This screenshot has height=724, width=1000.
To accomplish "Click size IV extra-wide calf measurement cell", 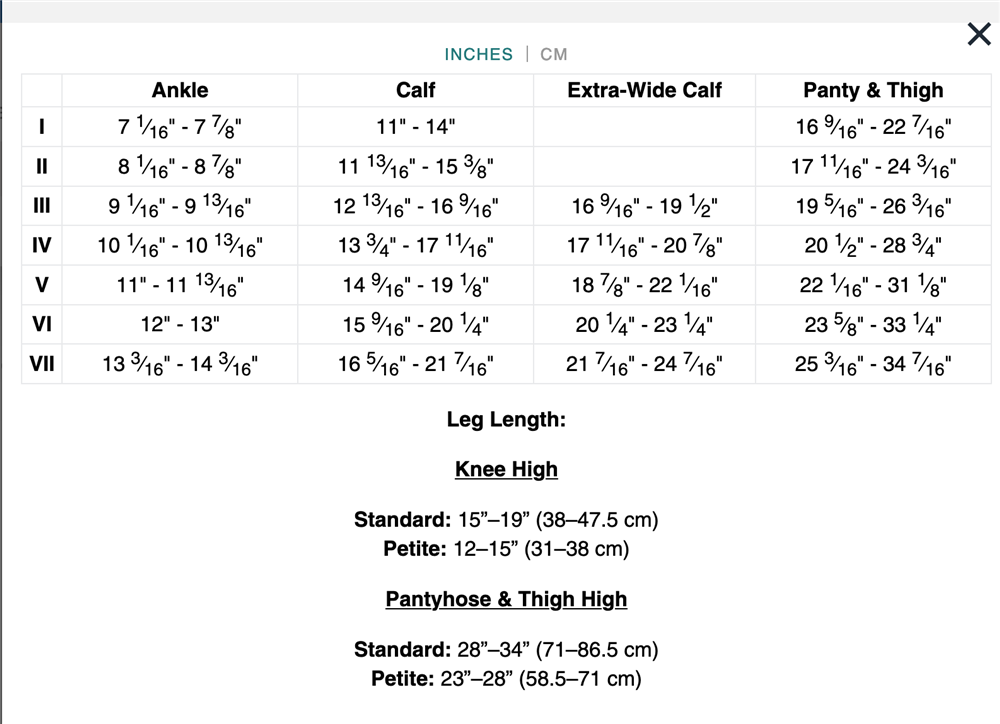I will tap(644, 246).
